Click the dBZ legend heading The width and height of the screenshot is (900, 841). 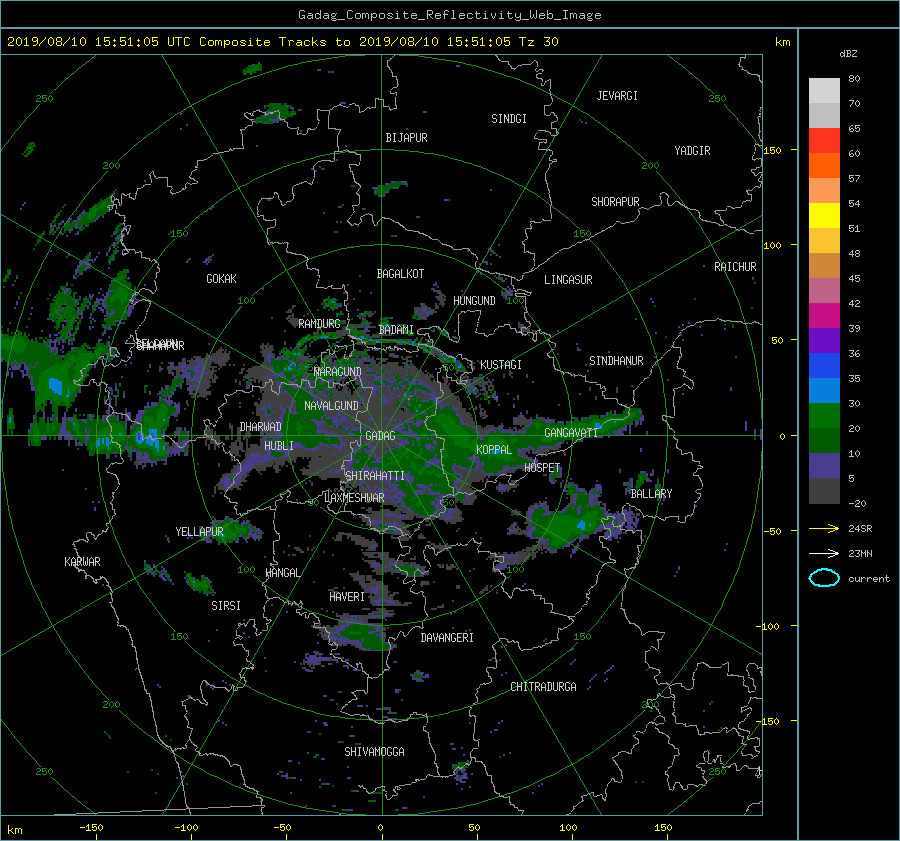[848, 54]
